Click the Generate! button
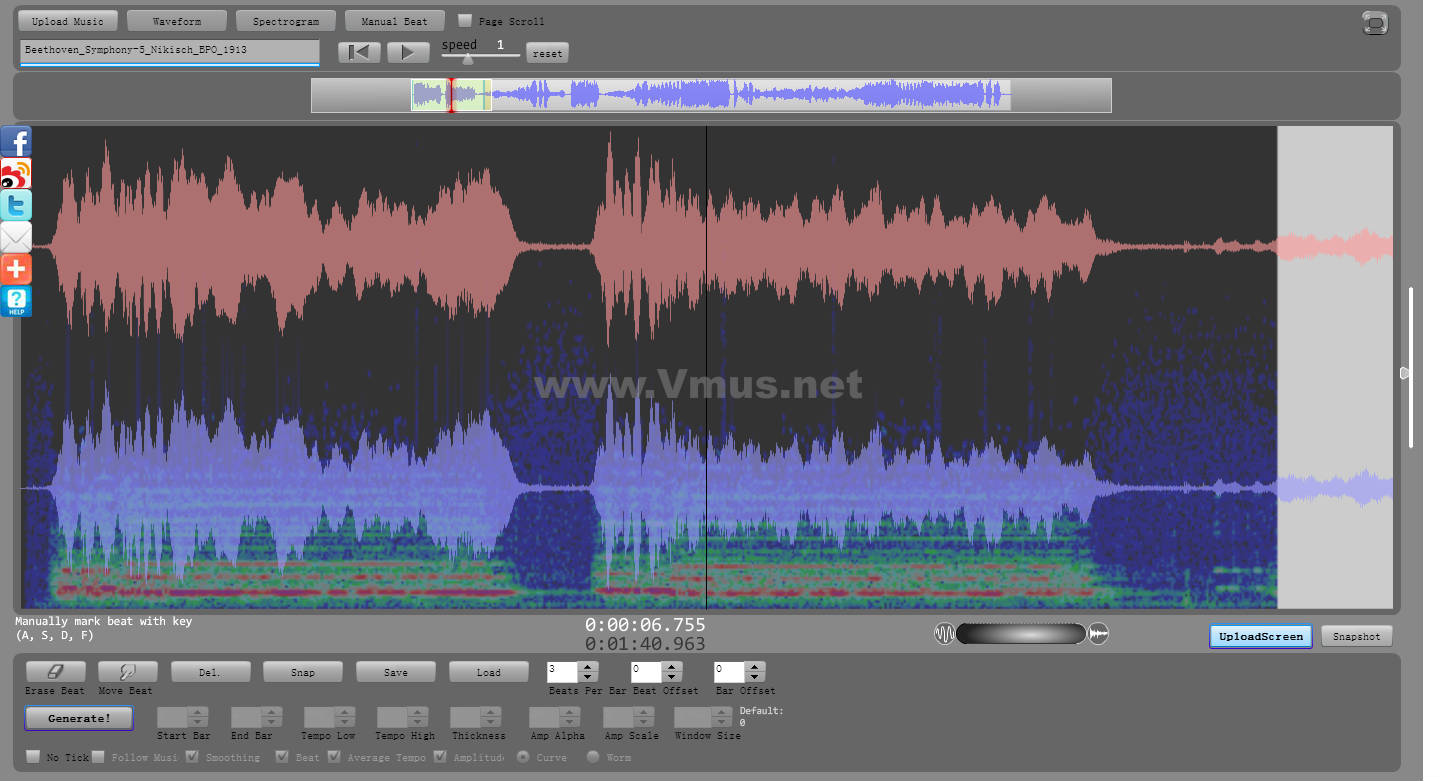The height and width of the screenshot is (781, 1440). click(x=79, y=718)
